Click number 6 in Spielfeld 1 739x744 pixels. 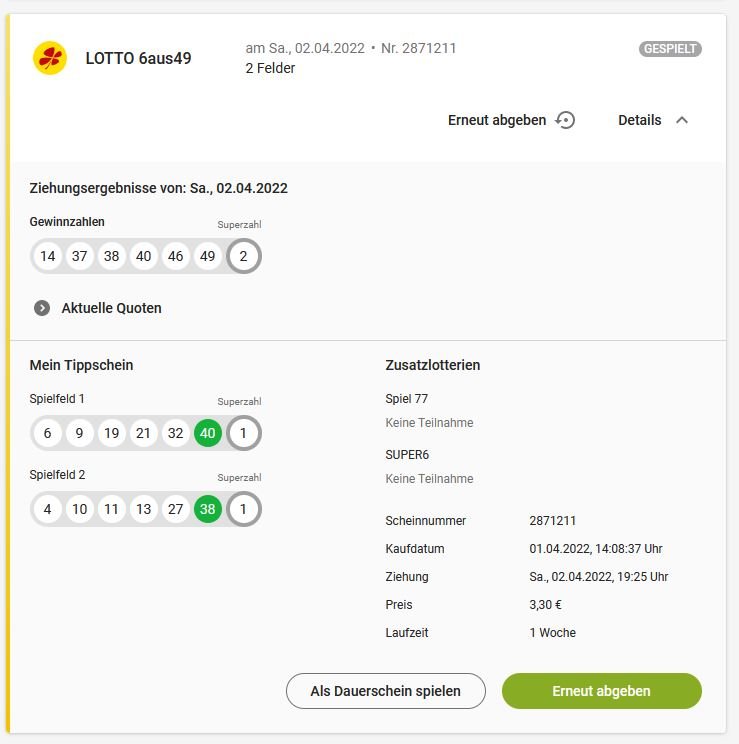tap(47, 433)
